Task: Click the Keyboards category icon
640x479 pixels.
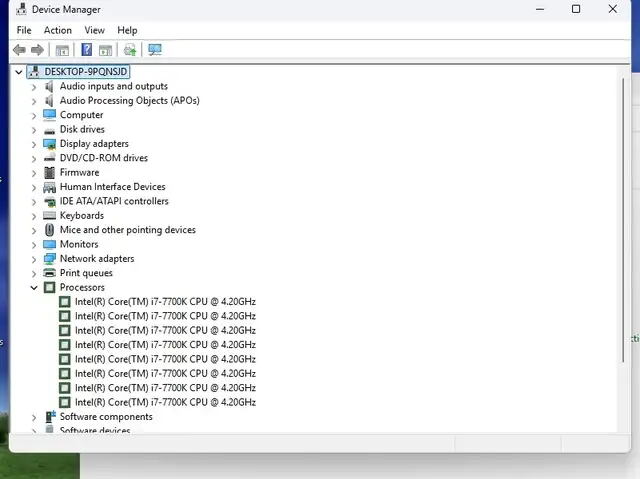Action: 49,215
